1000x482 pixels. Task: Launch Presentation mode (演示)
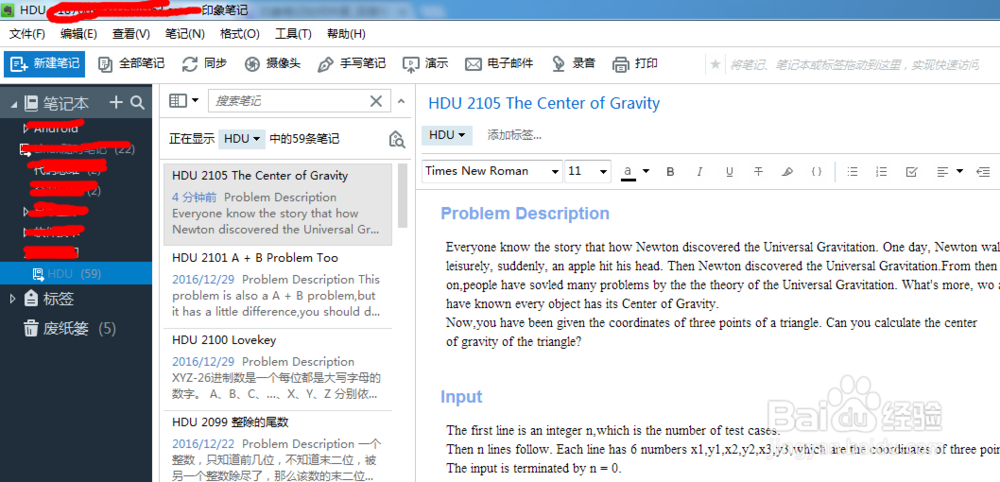(425, 64)
